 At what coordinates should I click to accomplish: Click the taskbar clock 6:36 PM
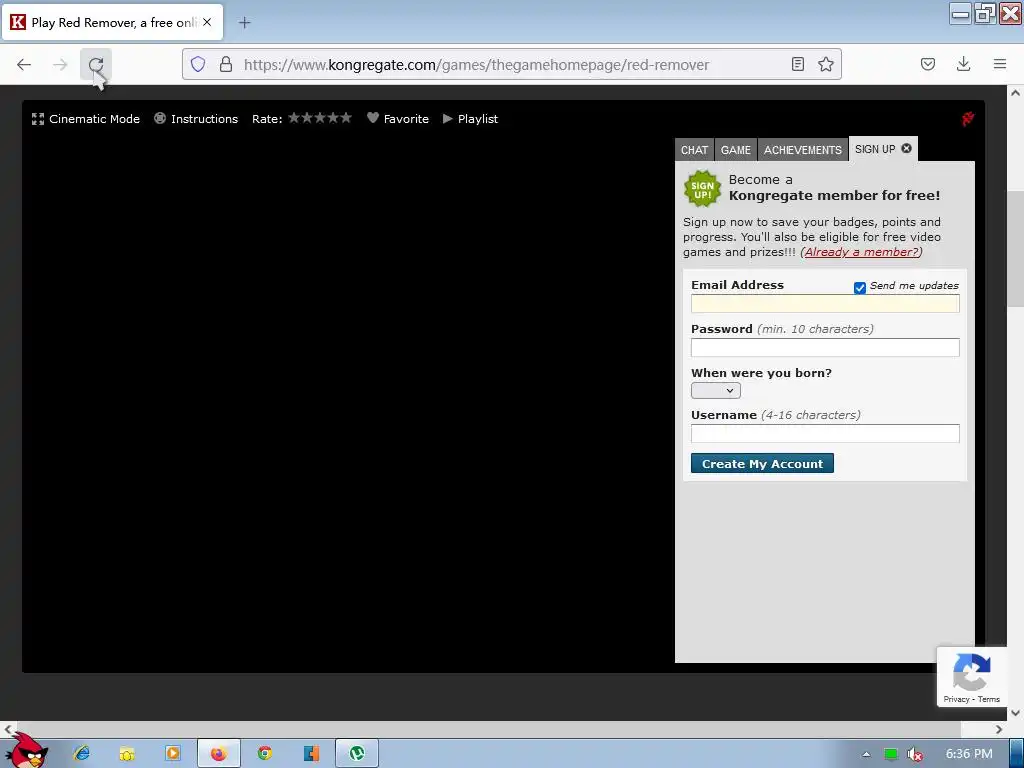[969, 754]
